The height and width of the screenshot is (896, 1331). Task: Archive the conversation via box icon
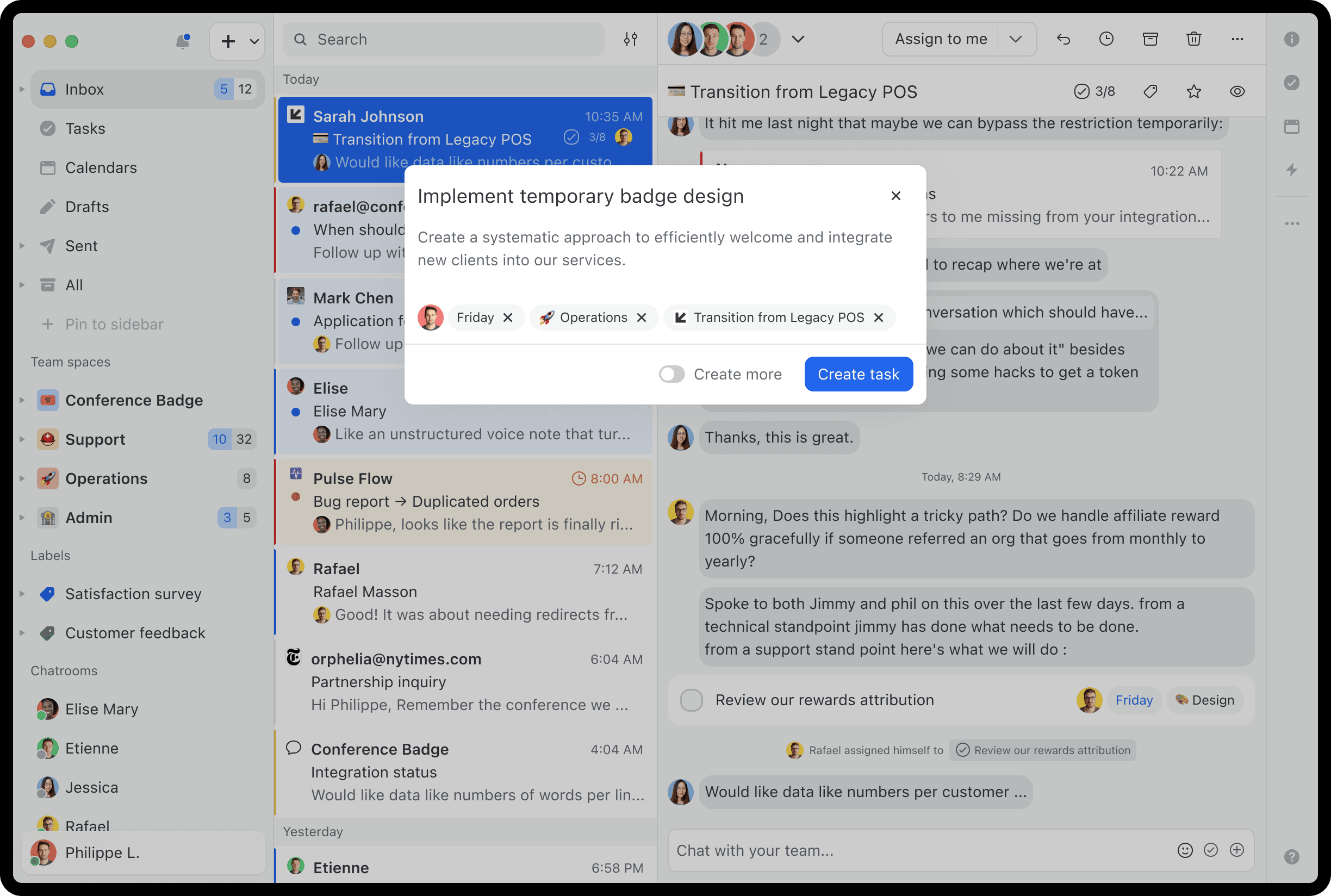(1150, 39)
